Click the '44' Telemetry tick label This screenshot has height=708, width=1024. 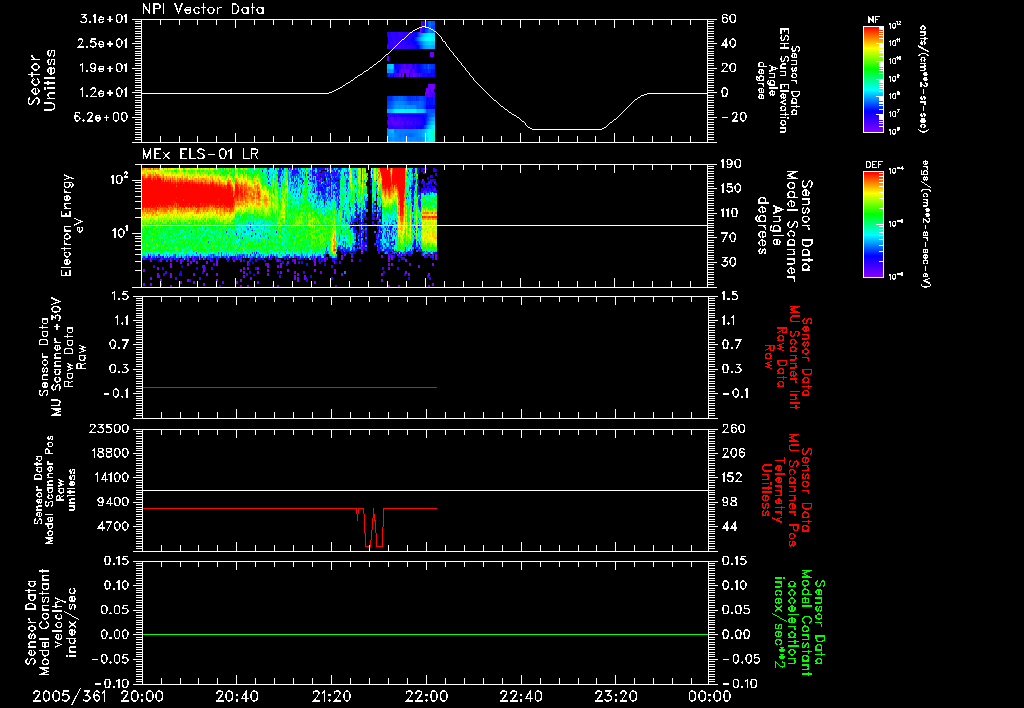pos(729,526)
